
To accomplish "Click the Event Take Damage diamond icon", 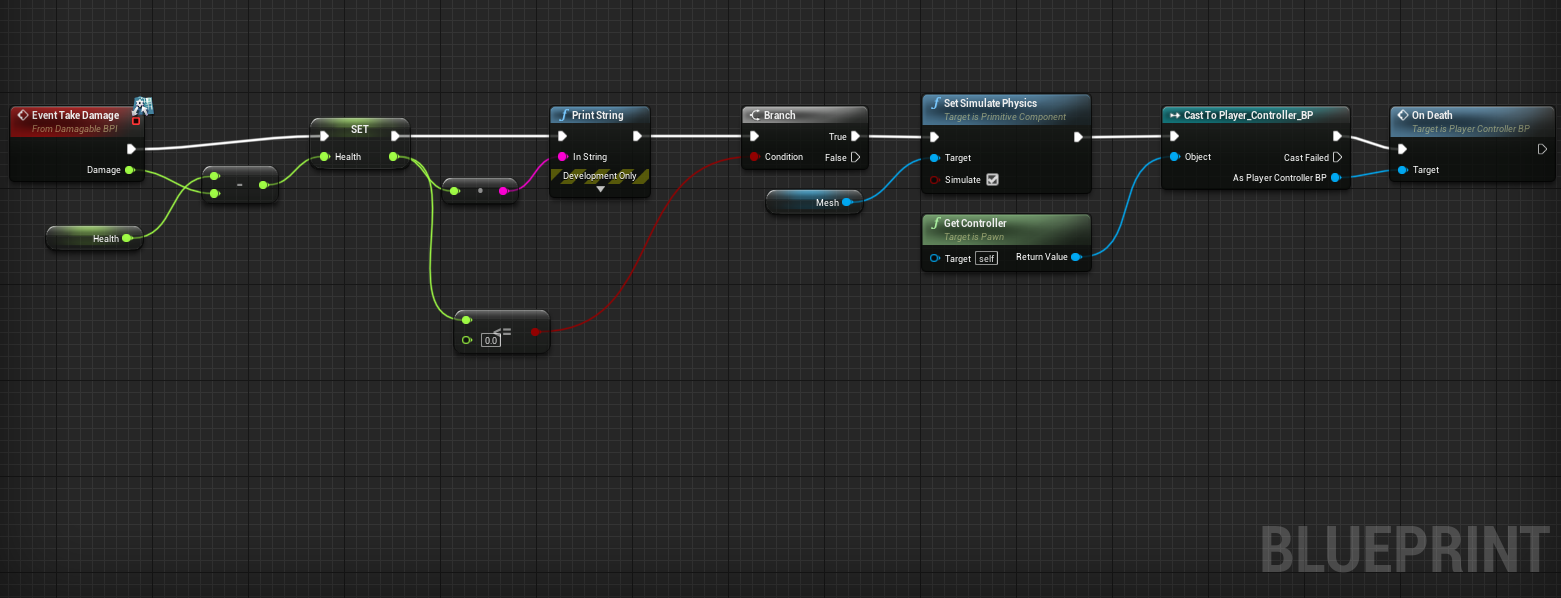I will 22,115.
